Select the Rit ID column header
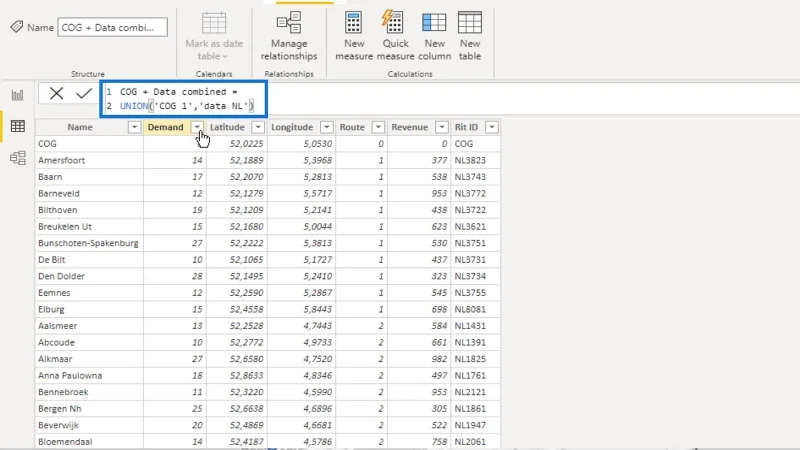Image resolution: width=800 pixels, height=450 pixels. pyautogui.click(x=466, y=127)
